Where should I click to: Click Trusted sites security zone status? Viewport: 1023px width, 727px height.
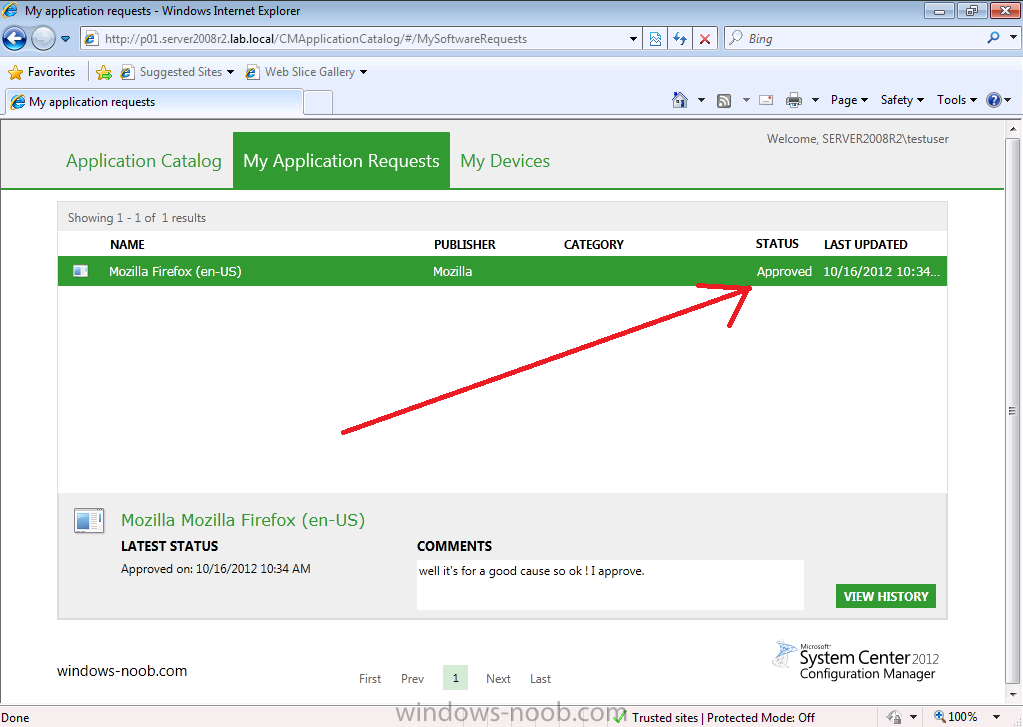[x=714, y=717]
